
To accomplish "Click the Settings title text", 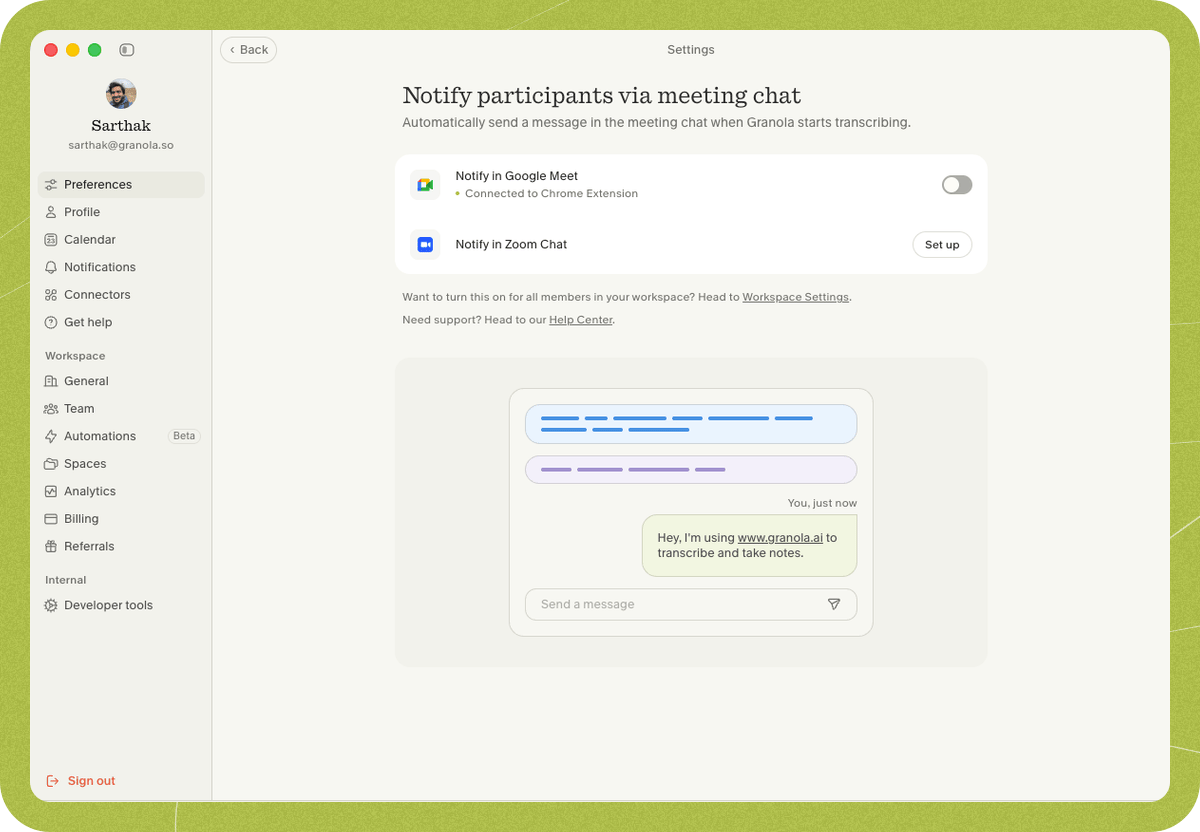I will point(691,50).
